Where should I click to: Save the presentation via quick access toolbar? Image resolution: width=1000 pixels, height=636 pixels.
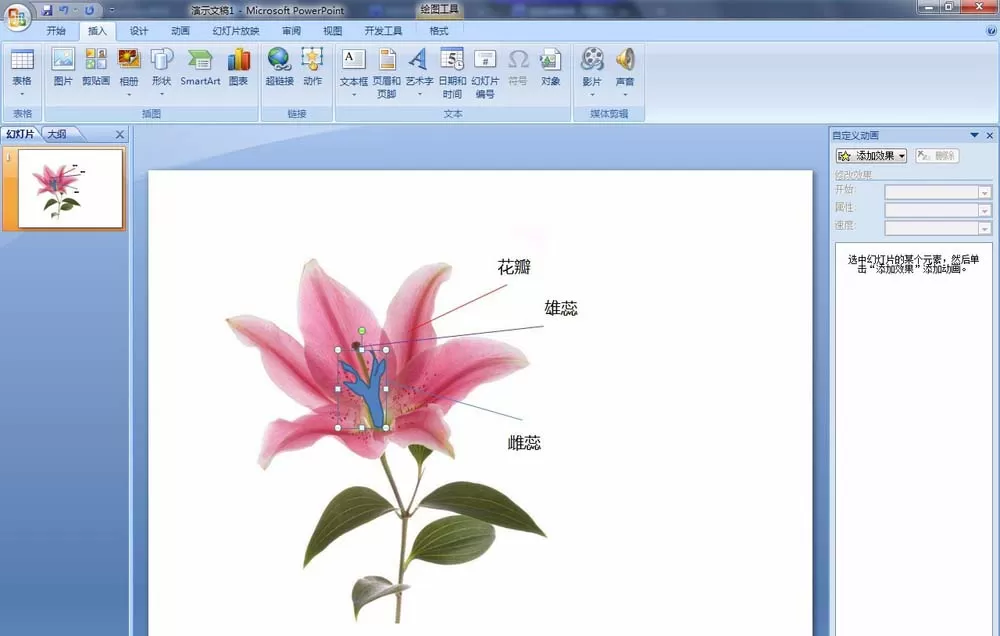pyautogui.click(x=47, y=10)
